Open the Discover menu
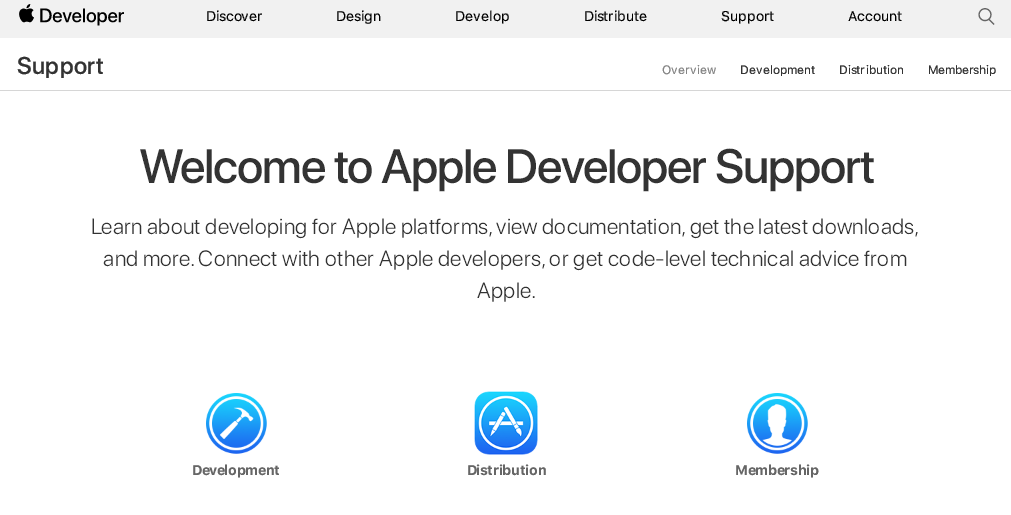Viewport: 1011px width, 515px height. tap(234, 17)
